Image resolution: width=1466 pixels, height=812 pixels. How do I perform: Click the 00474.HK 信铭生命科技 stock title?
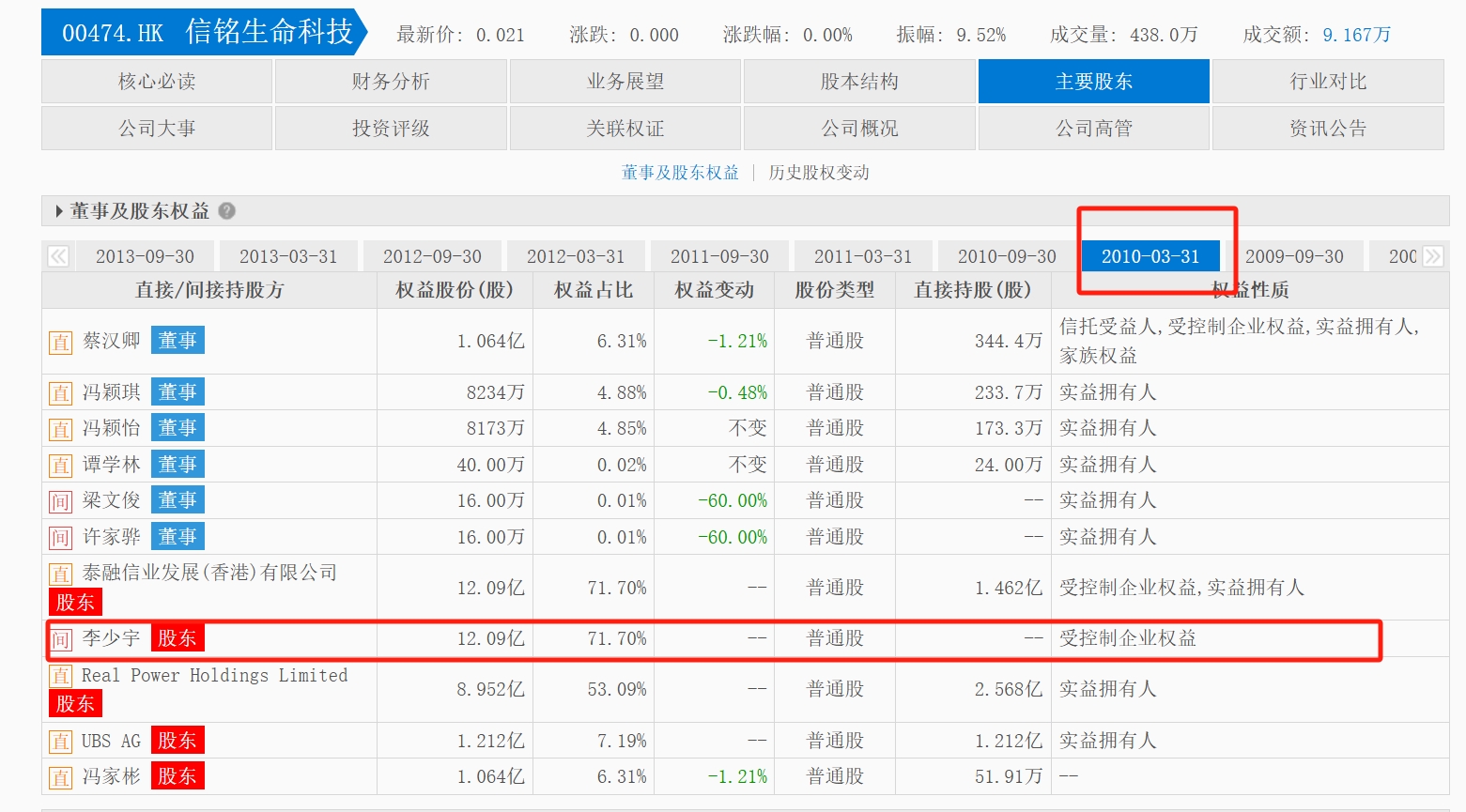click(x=205, y=33)
